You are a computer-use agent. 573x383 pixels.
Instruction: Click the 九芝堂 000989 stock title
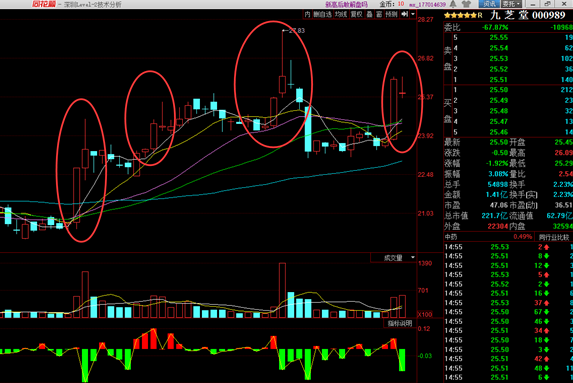coord(528,15)
